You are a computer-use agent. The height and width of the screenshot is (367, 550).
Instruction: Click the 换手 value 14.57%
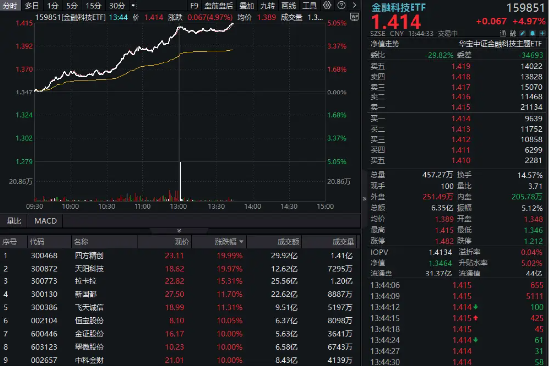530,175
